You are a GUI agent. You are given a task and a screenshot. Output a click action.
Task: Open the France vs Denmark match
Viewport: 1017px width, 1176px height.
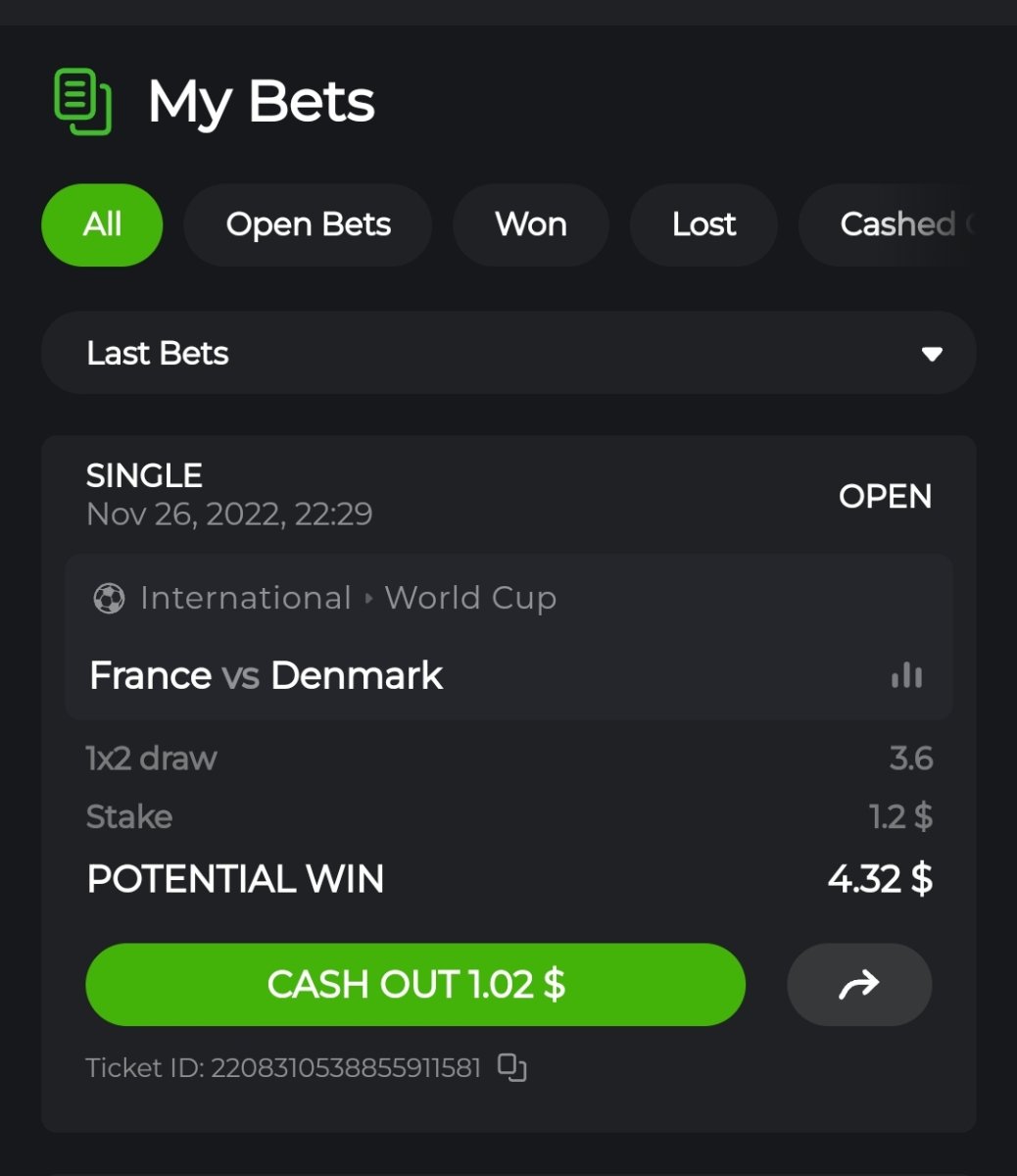266,675
